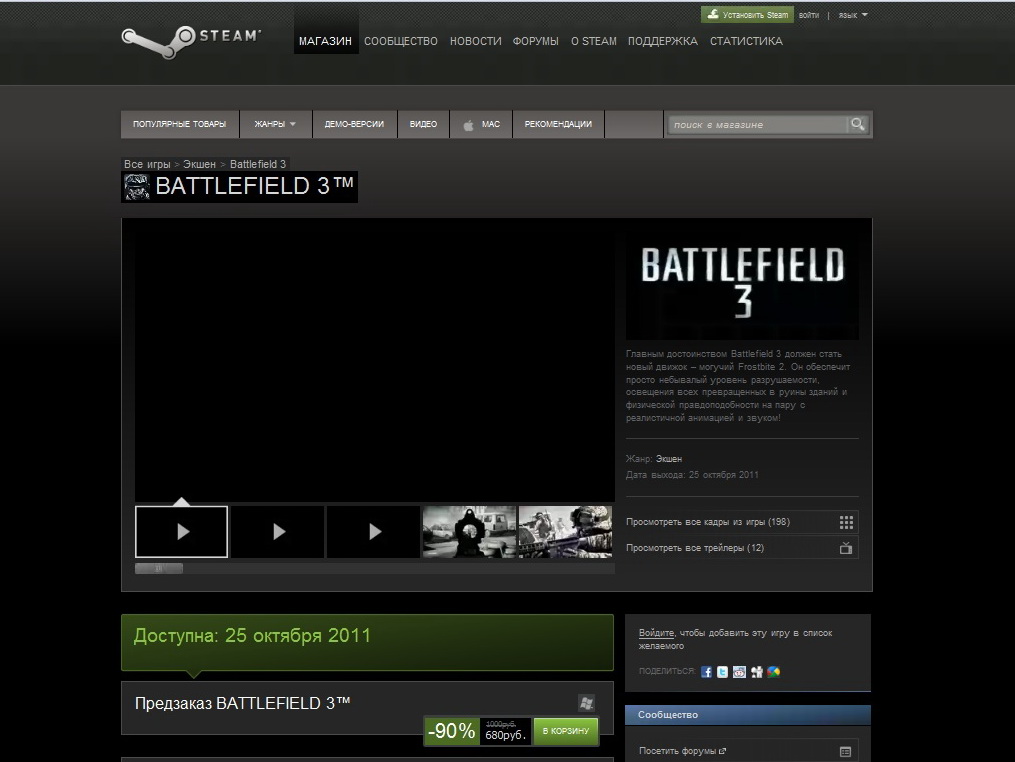
Task: Open the О STEAM page
Action: (594, 41)
